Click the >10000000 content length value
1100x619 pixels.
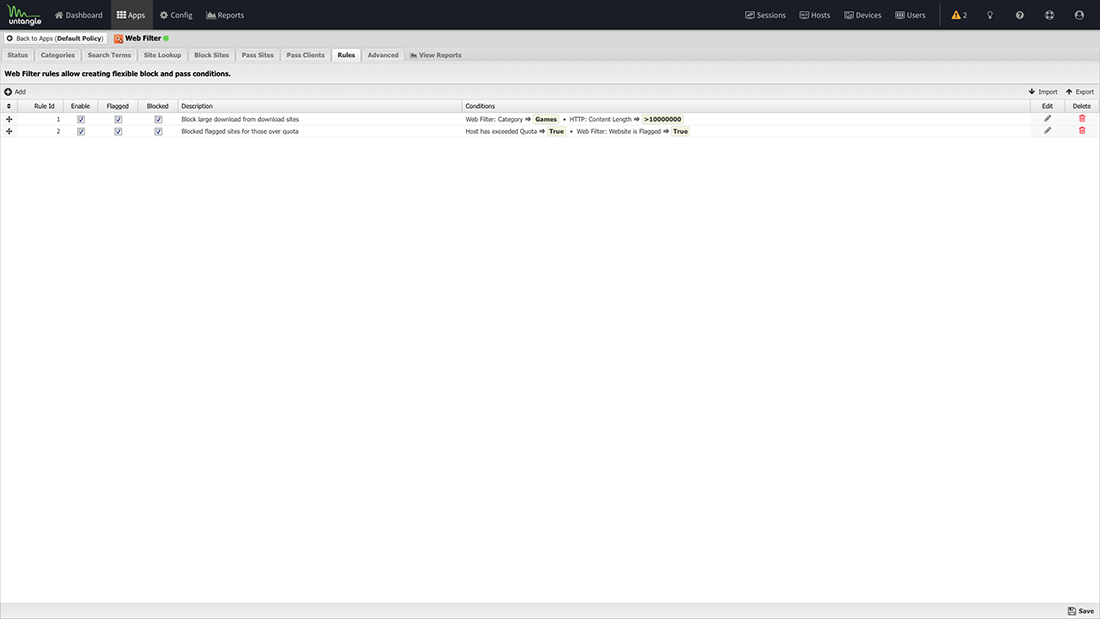(662, 119)
